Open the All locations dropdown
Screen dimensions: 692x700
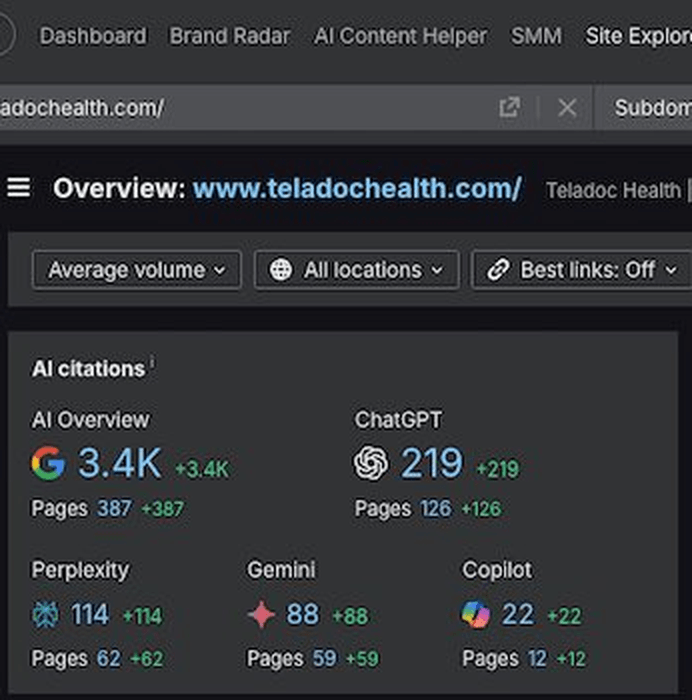click(356, 270)
